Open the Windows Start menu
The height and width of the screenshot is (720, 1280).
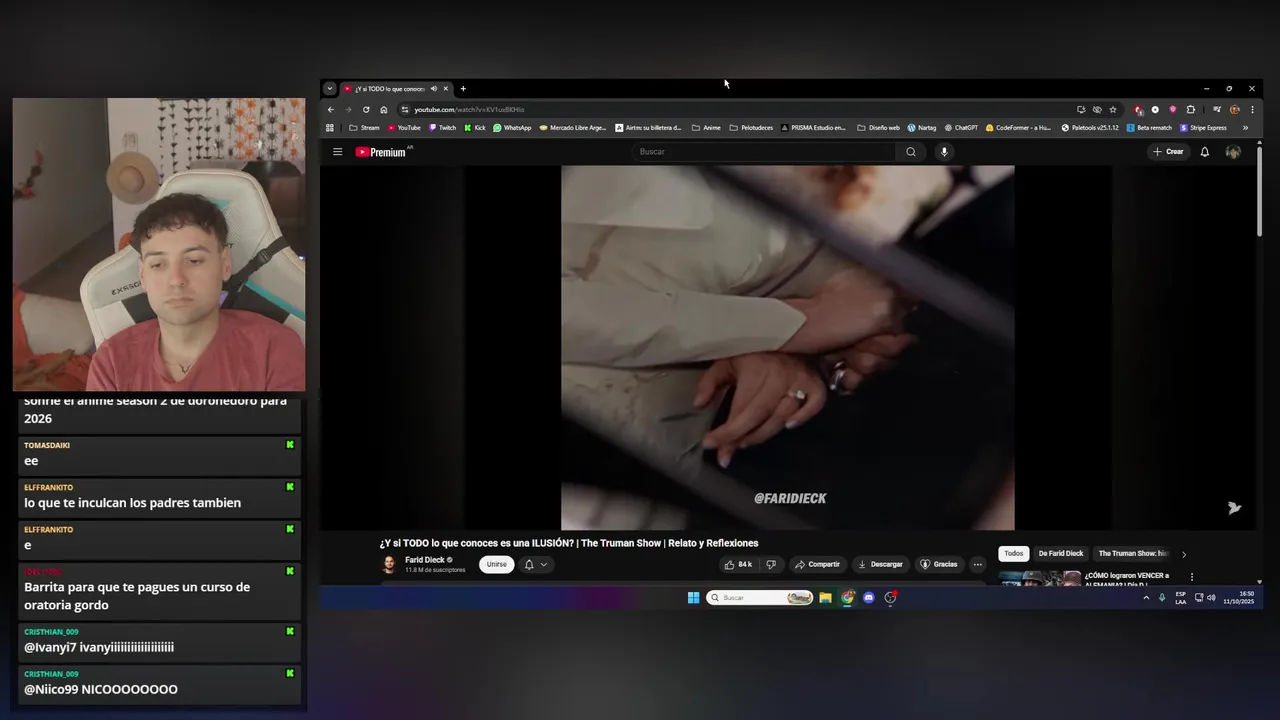pos(693,598)
